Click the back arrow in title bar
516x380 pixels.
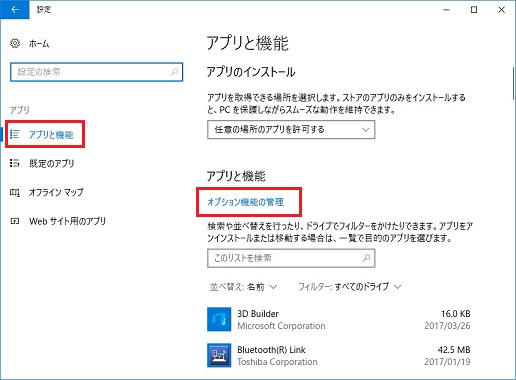click(x=15, y=10)
